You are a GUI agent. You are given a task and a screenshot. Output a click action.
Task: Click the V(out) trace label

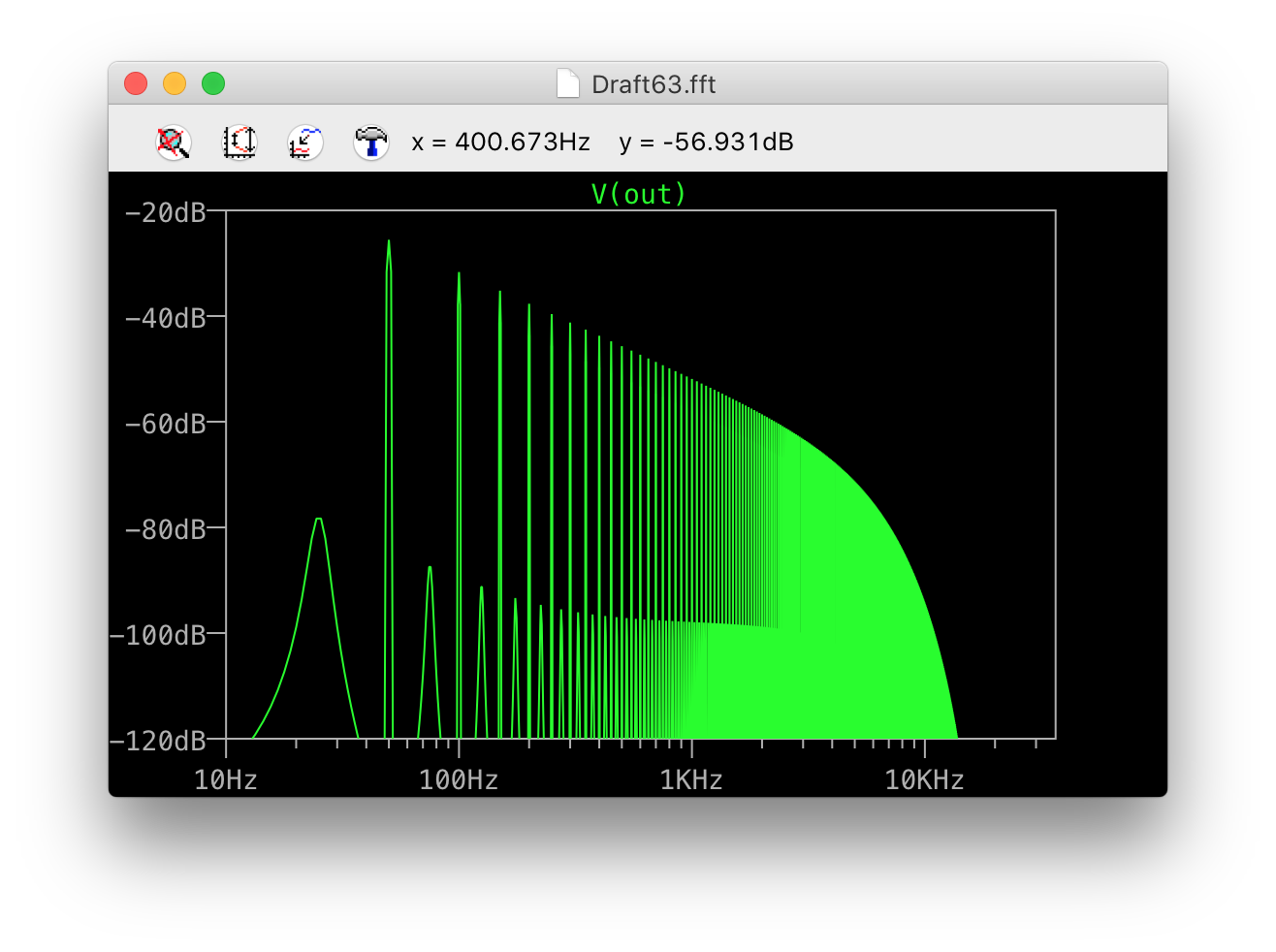pyautogui.click(x=639, y=194)
